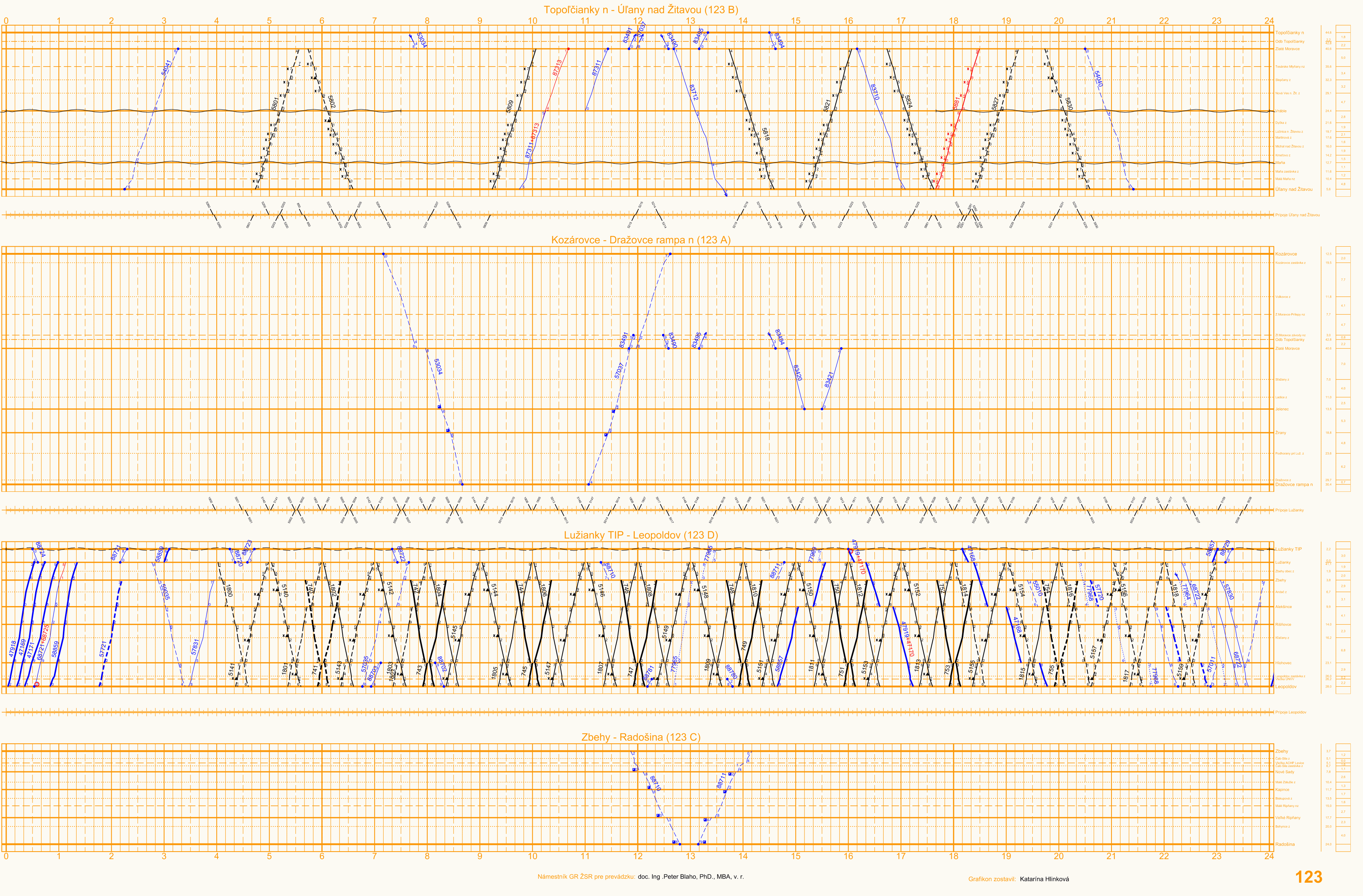The height and width of the screenshot is (896, 1363).
Task: Click the title "Zbehy - Radošina (123 C)"
Action: coord(641,737)
